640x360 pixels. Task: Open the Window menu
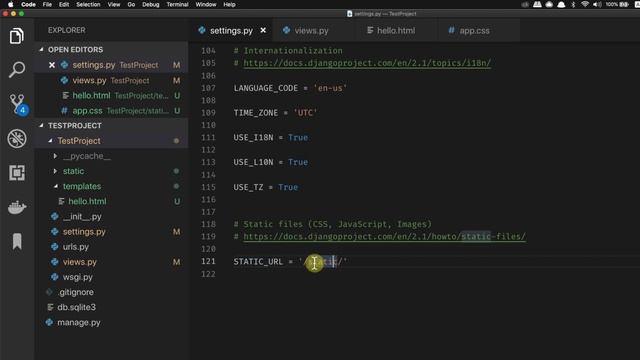(x=206, y=4)
